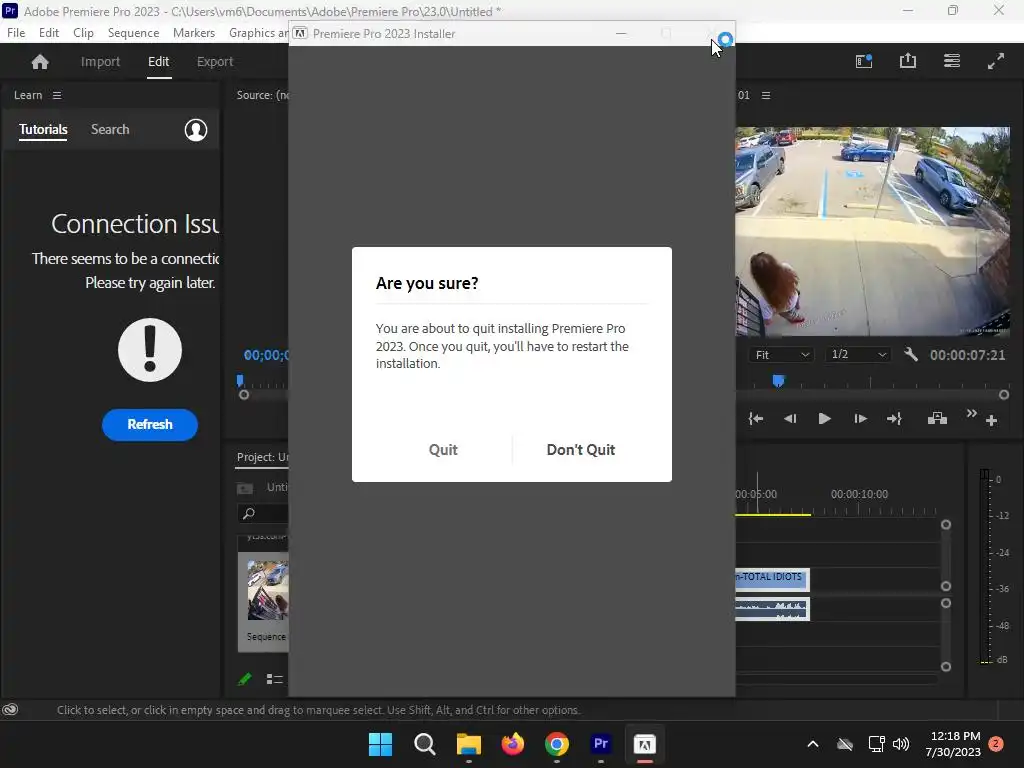Screen dimensions: 1024x768
Task: Open the File menu
Action: coord(16,33)
